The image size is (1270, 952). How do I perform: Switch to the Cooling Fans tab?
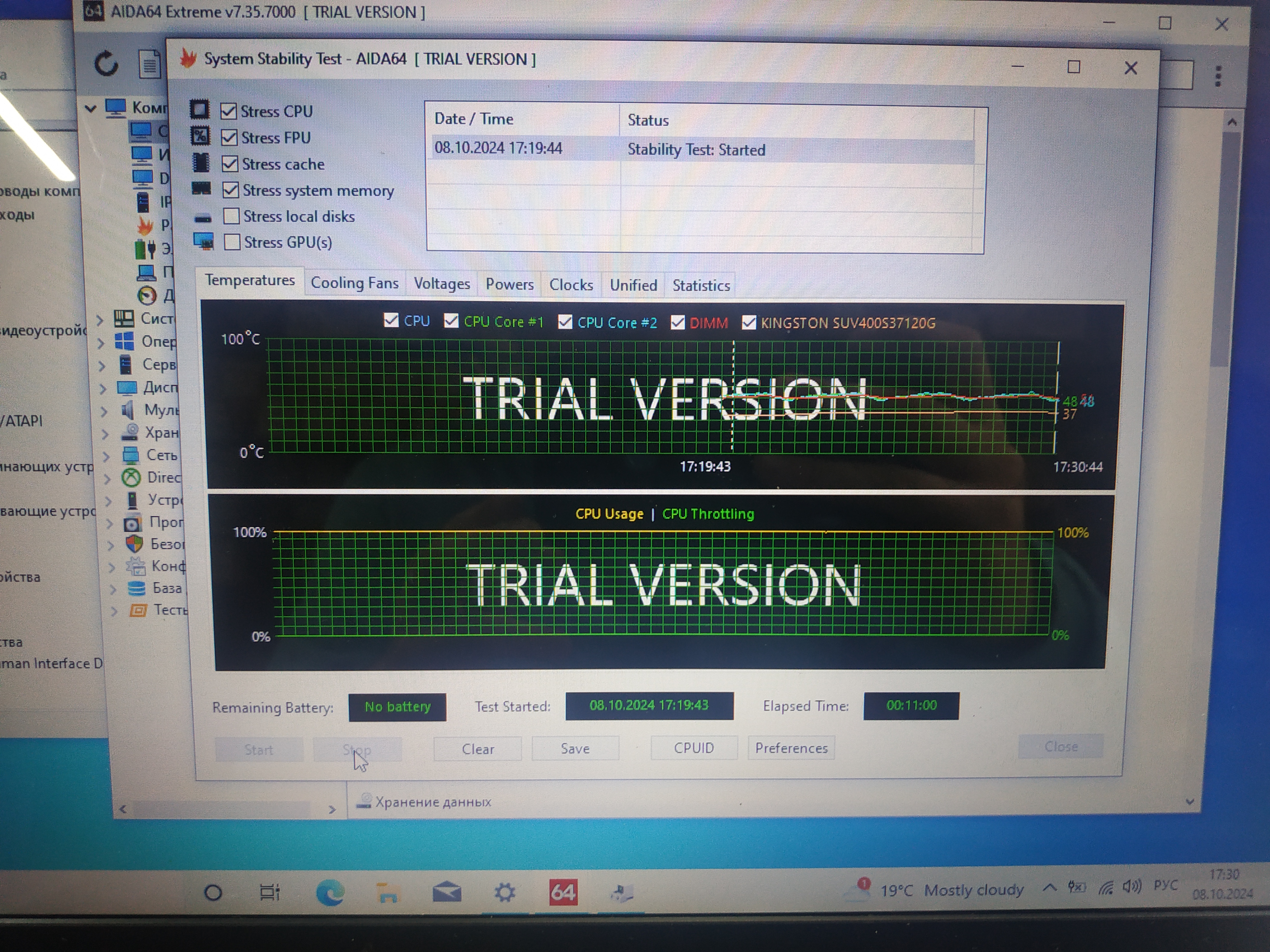click(354, 283)
